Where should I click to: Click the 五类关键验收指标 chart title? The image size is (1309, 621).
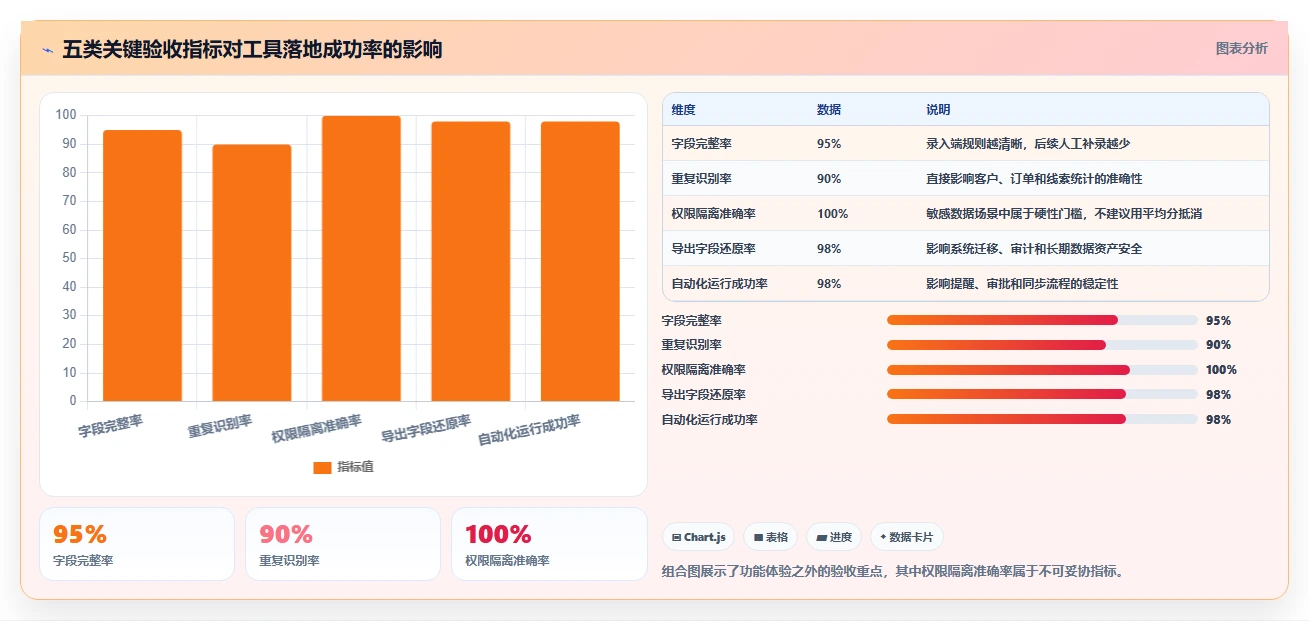tap(252, 49)
